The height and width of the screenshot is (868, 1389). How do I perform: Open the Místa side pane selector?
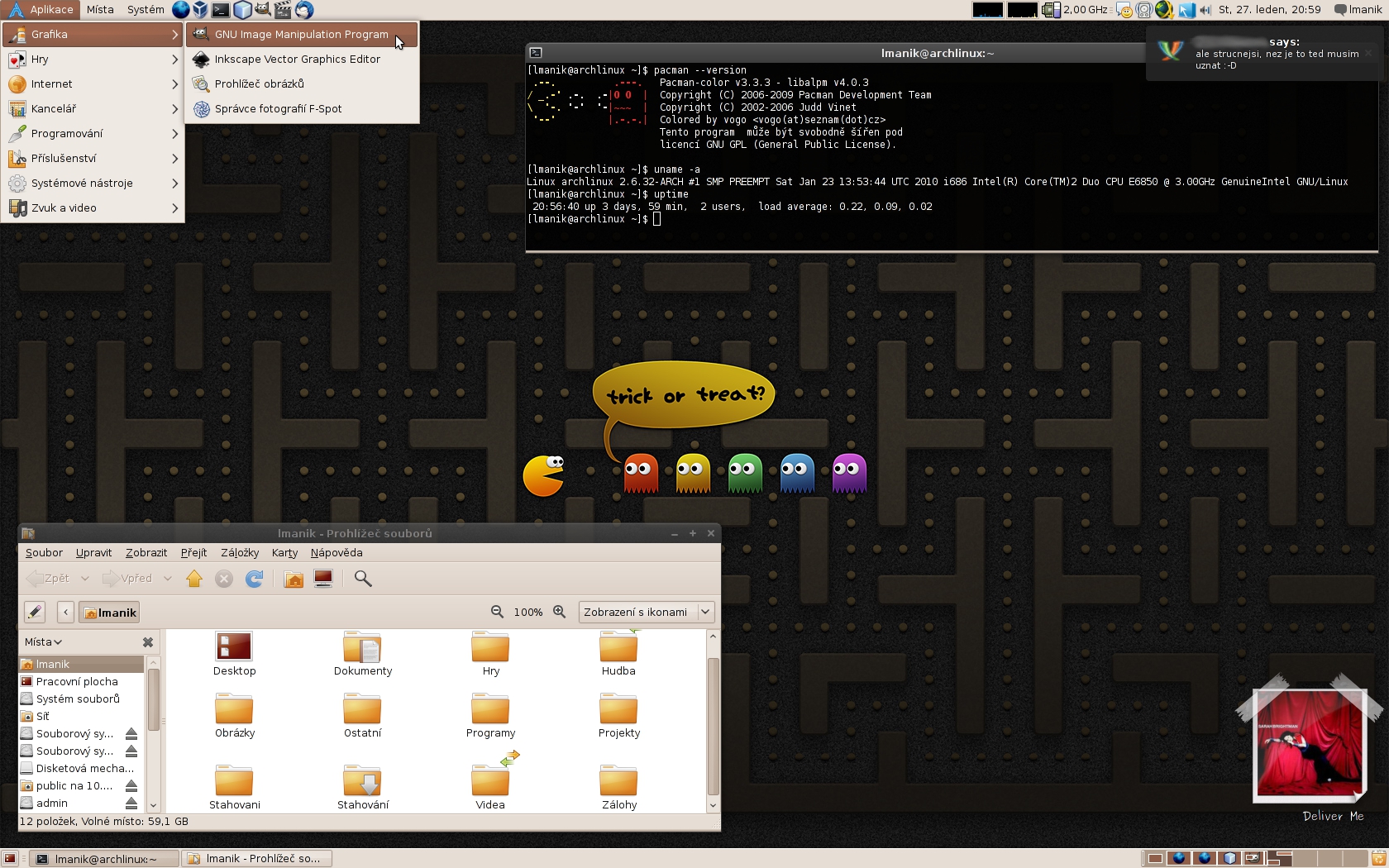point(43,642)
